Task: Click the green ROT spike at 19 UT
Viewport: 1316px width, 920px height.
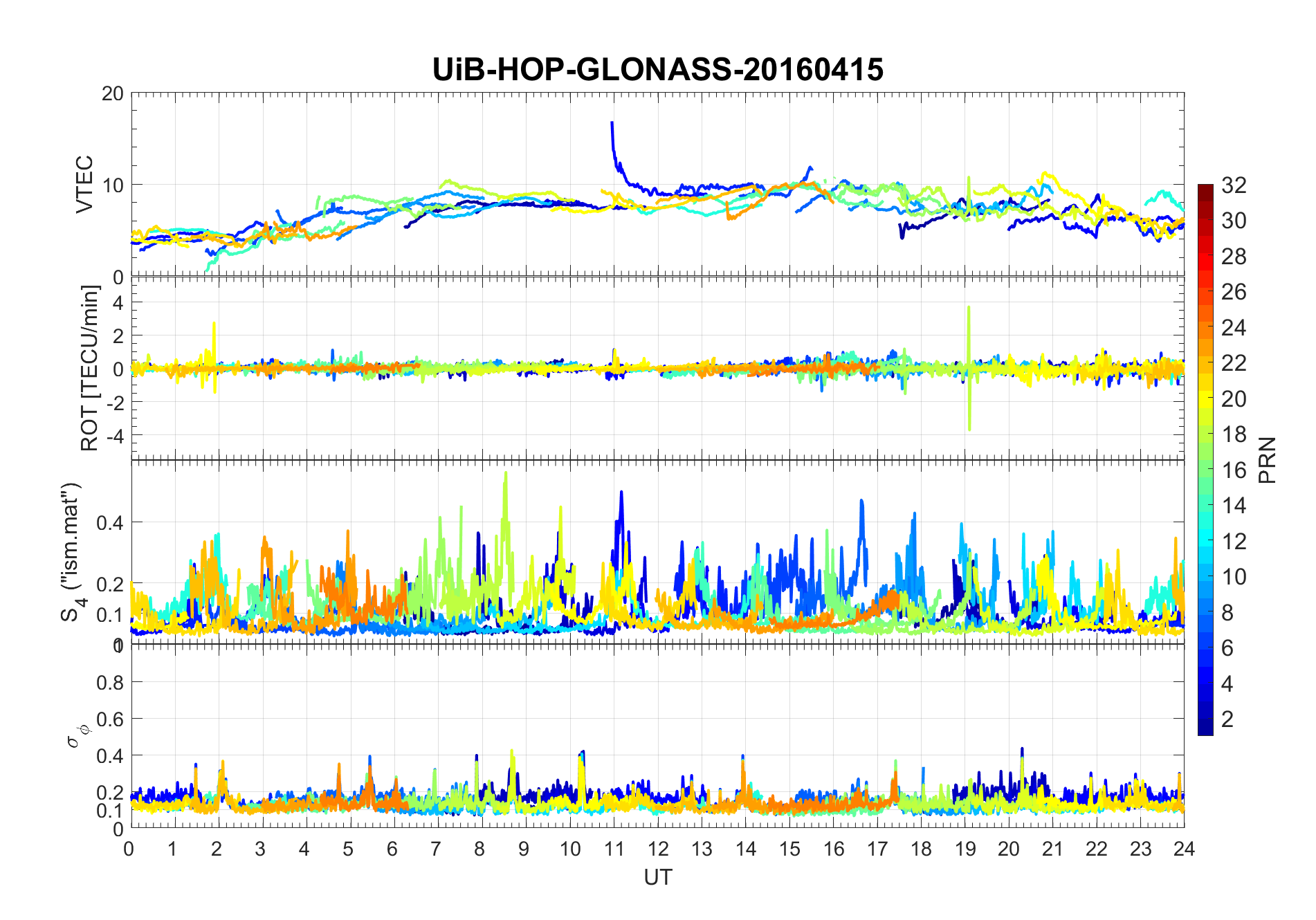Action: tap(969, 368)
